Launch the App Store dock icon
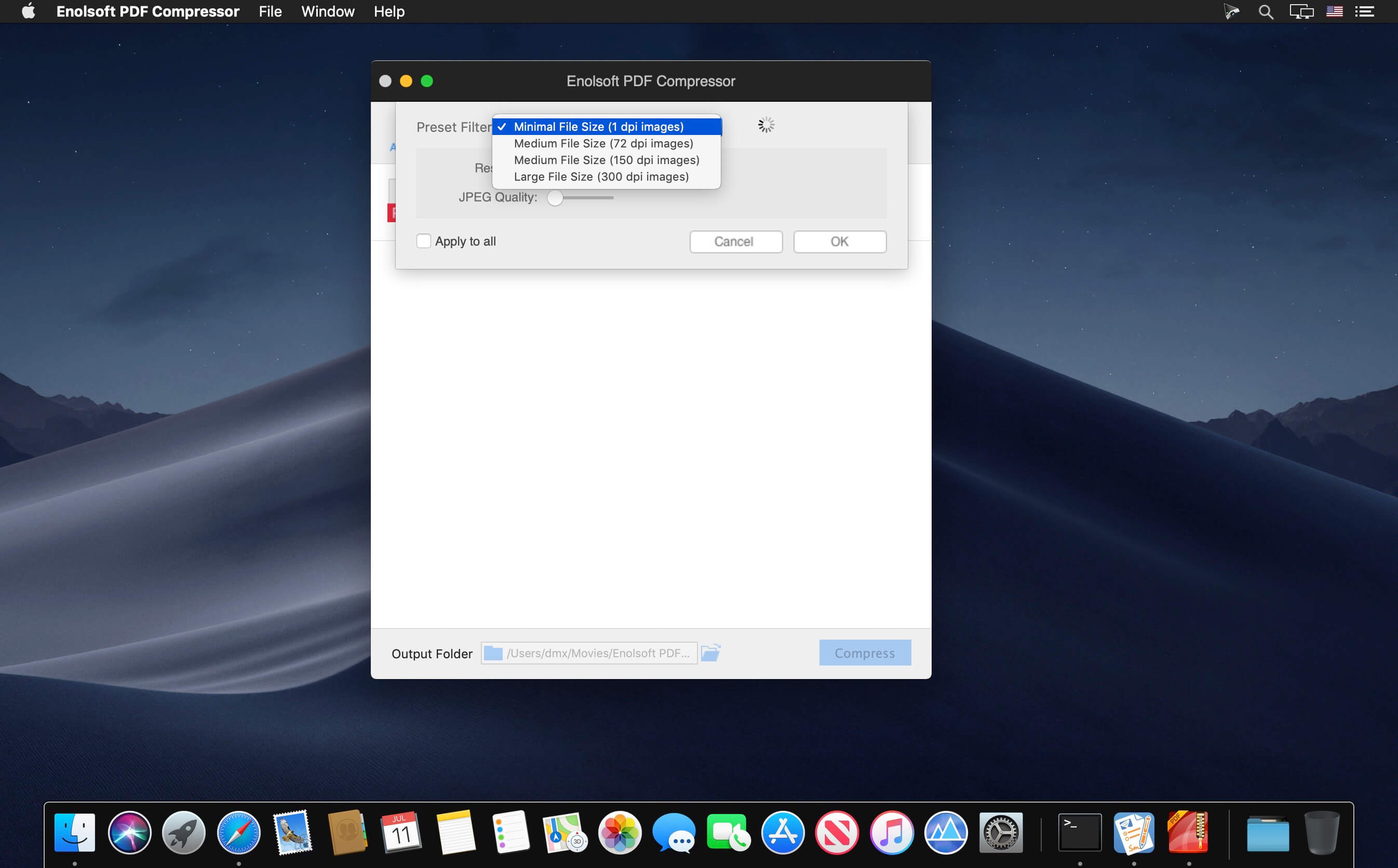The image size is (1398, 868). tap(783, 832)
